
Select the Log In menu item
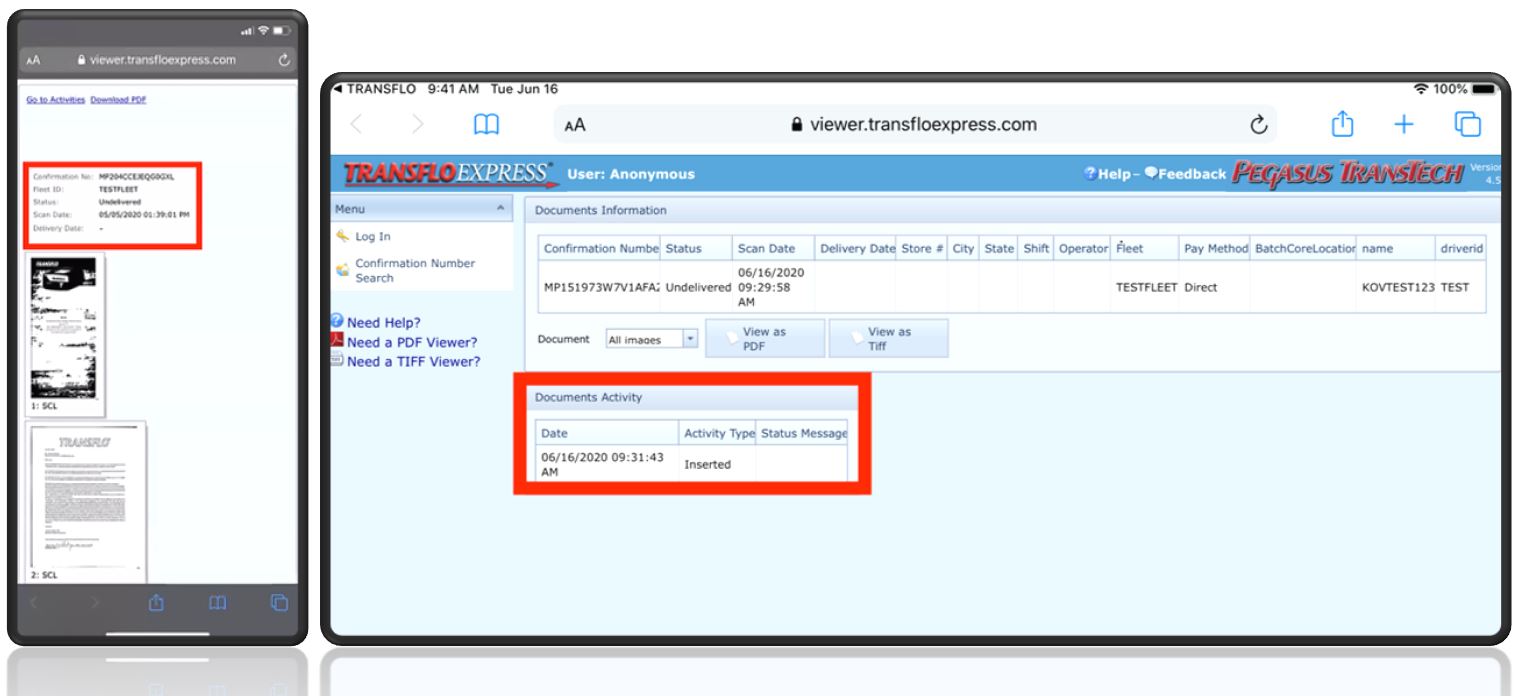pos(375,236)
